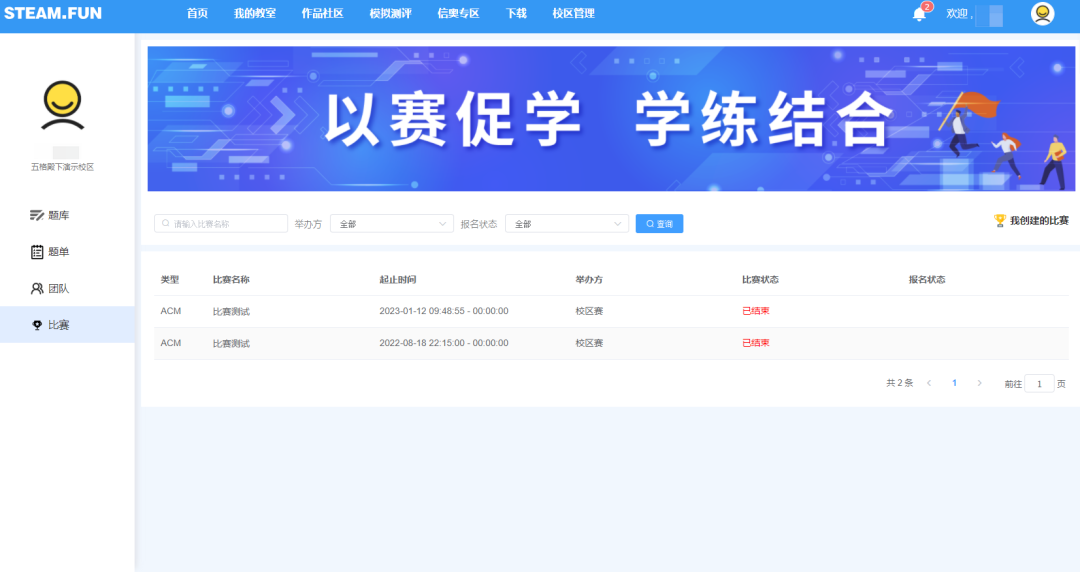The height and width of the screenshot is (572, 1080).
Task: Click the page jump number input box
Action: tap(1039, 384)
